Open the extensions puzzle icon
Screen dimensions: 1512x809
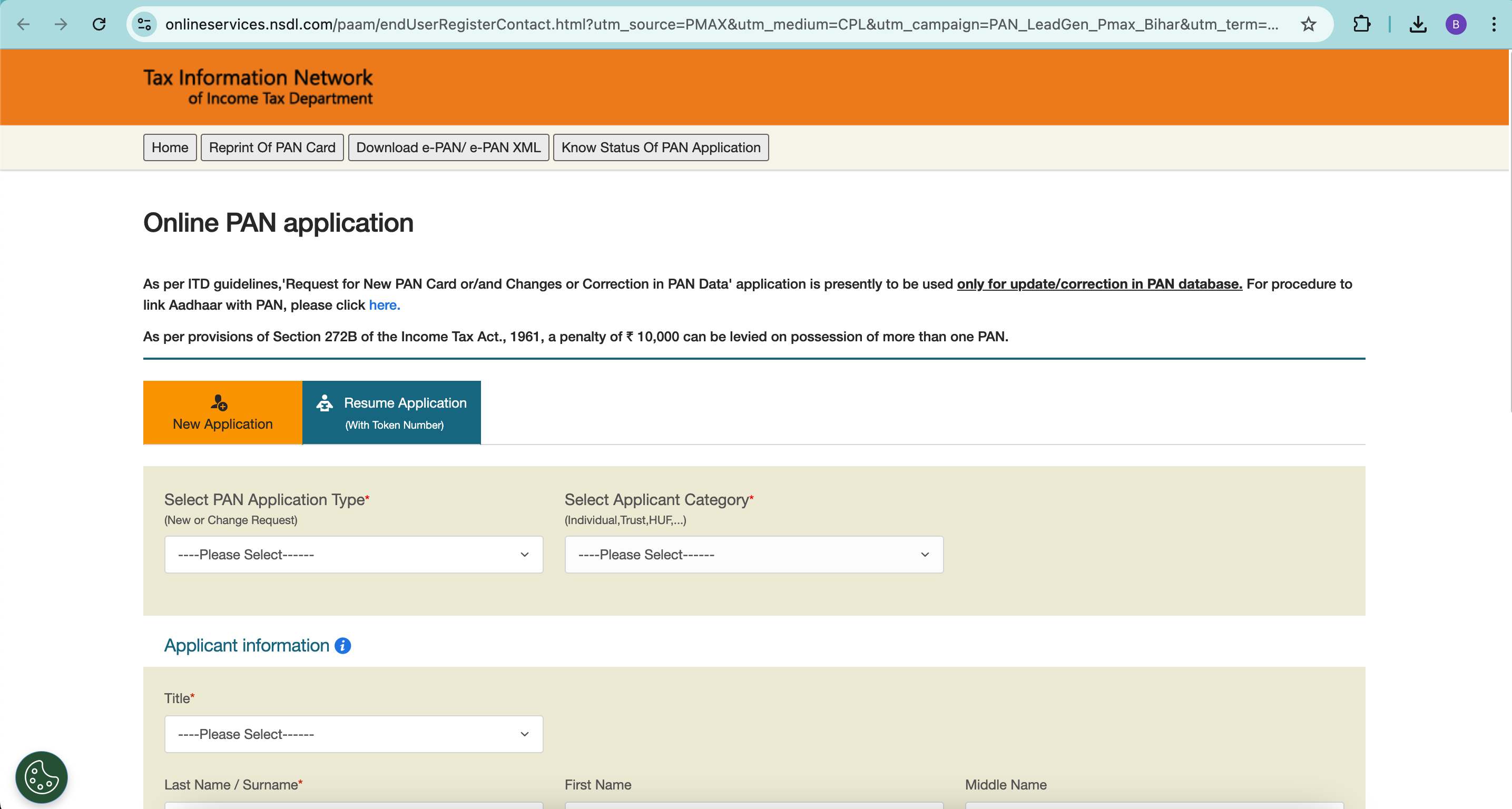click(1362, 24)
